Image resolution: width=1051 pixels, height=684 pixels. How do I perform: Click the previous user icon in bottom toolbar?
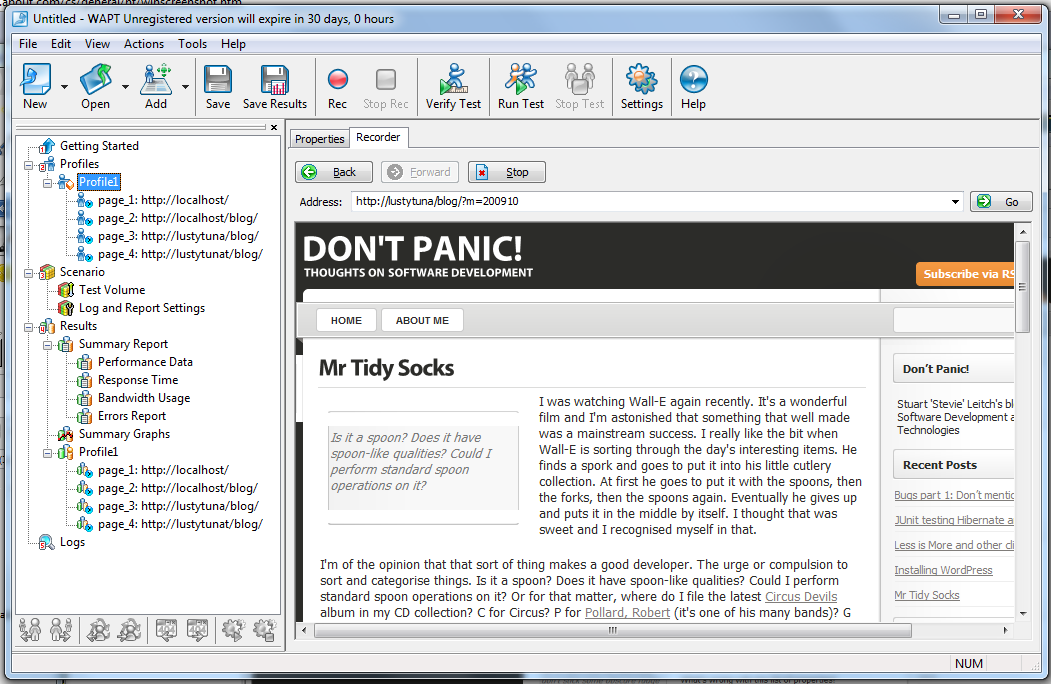(30, 630)
